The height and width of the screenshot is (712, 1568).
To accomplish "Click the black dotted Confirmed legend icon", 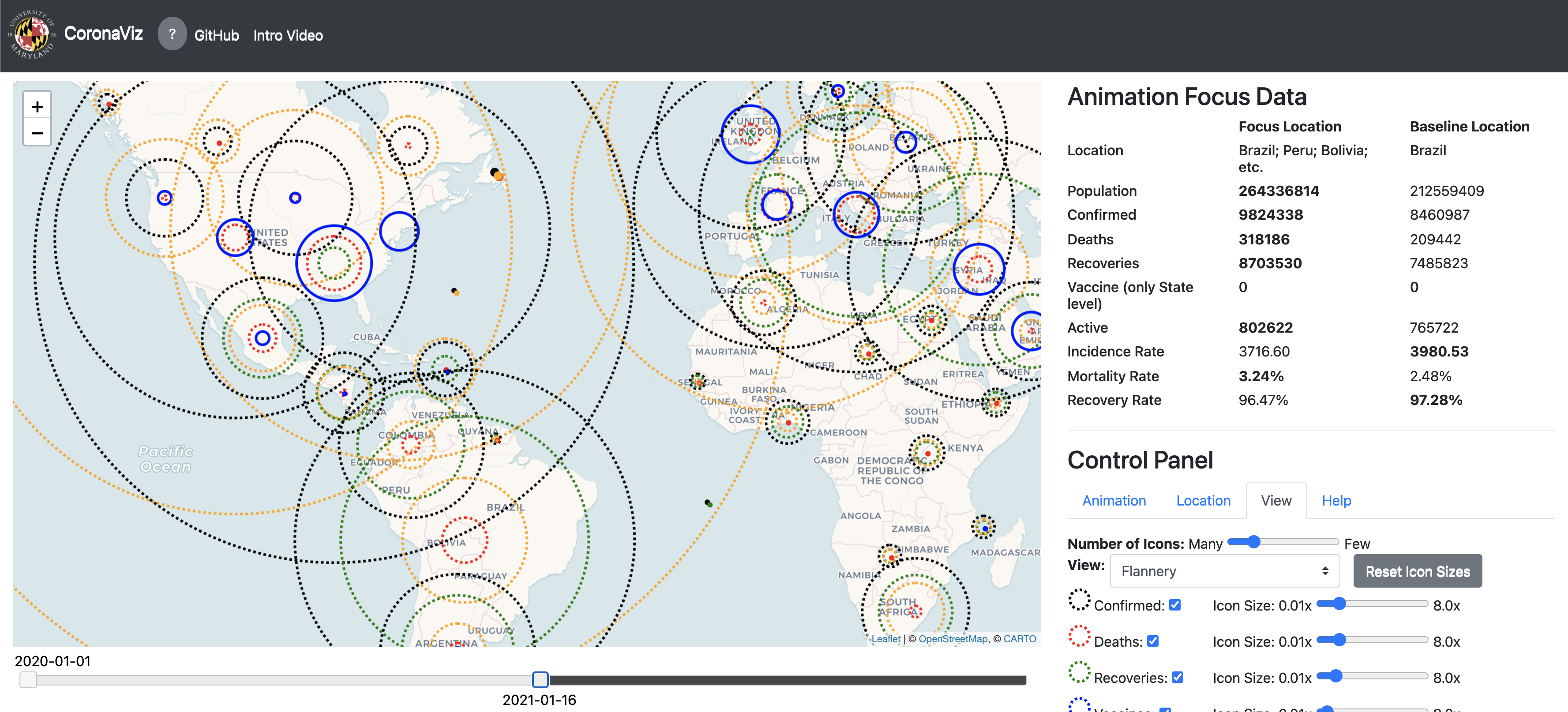I will point(1079,600).
